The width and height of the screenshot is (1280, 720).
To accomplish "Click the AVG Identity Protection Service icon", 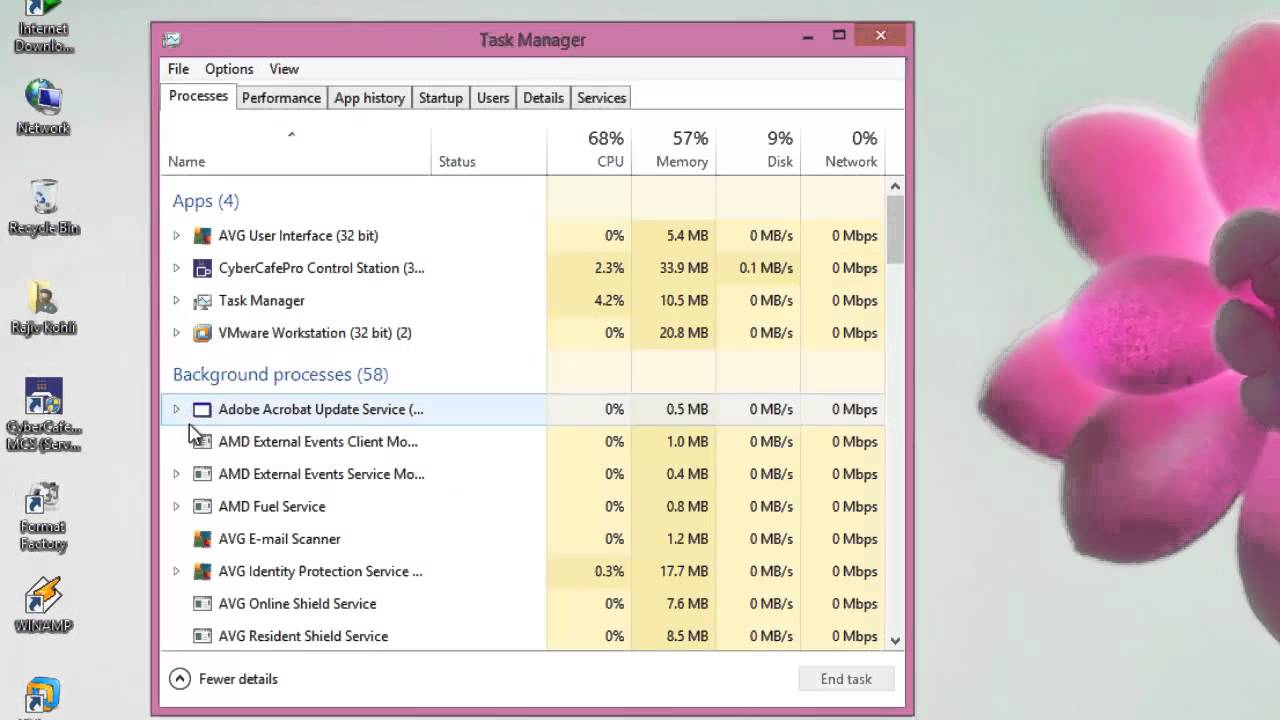I will point(202,572).
